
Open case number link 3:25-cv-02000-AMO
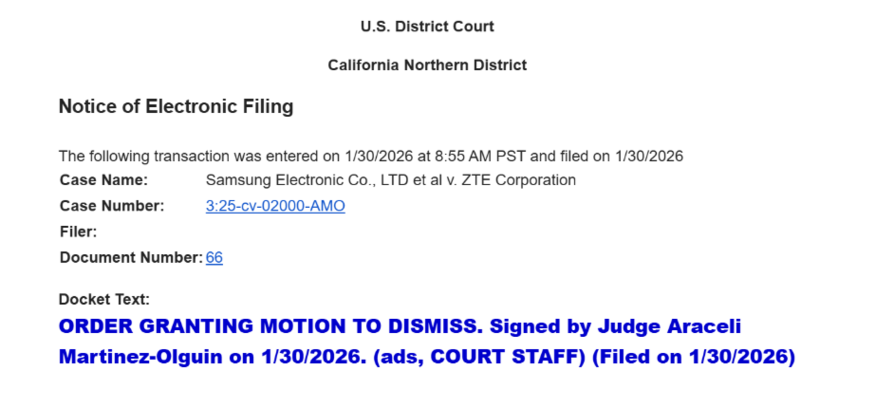click(x=275, y=206)
